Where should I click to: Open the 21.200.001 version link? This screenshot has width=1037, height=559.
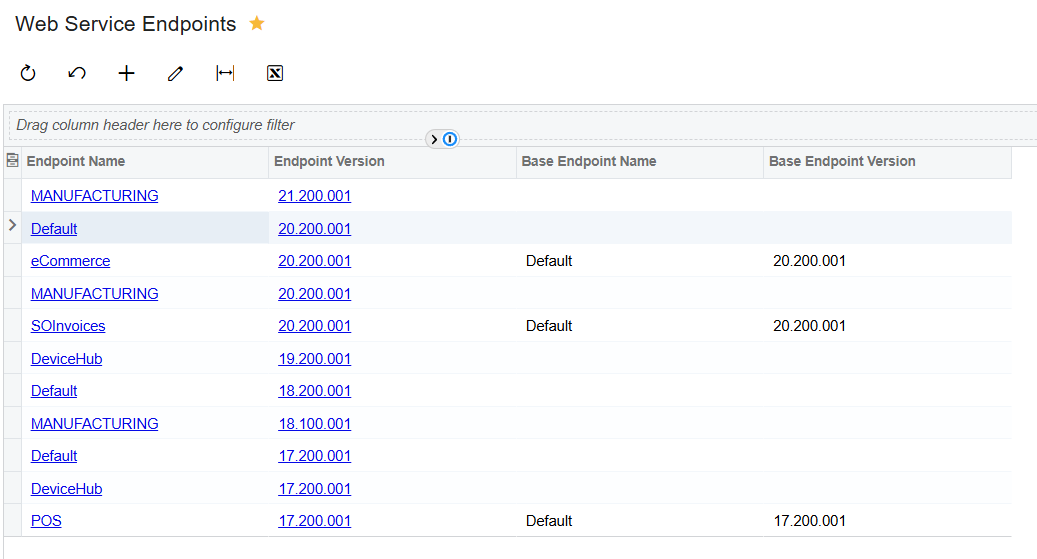[314, 196]
